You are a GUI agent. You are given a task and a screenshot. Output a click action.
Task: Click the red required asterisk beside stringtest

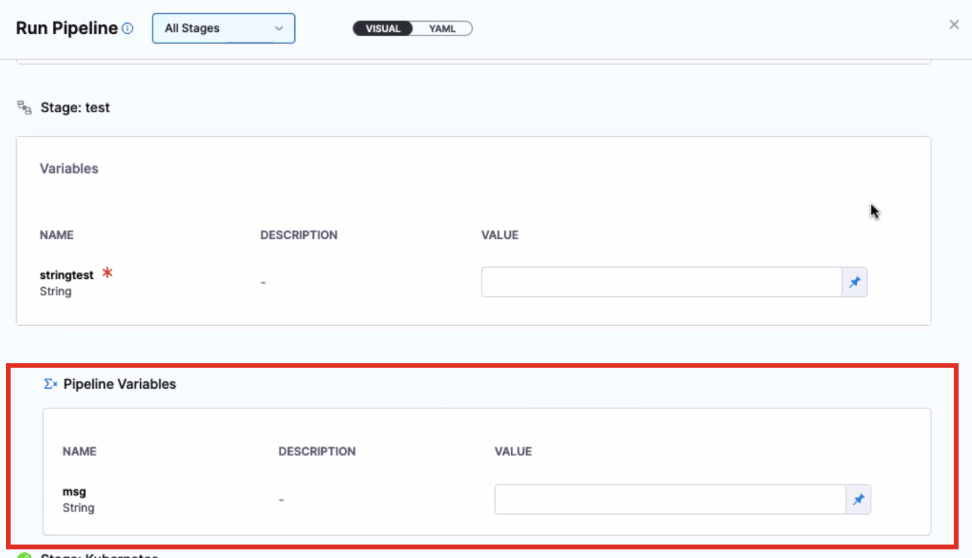pyautogui.click(x=107, y=274)
